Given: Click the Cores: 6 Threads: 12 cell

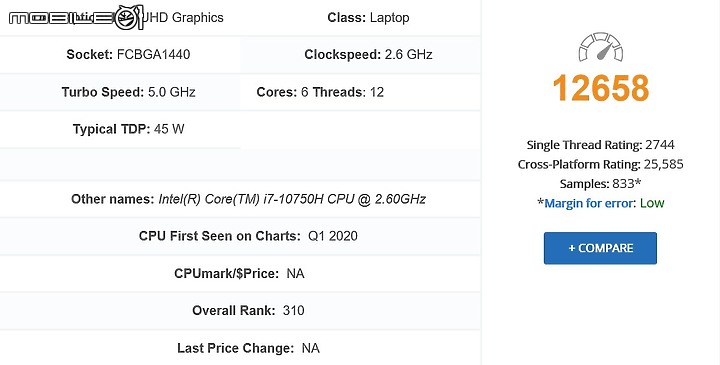Looking at the screenshot, I should pyautogui.click(x=360, y=92).
